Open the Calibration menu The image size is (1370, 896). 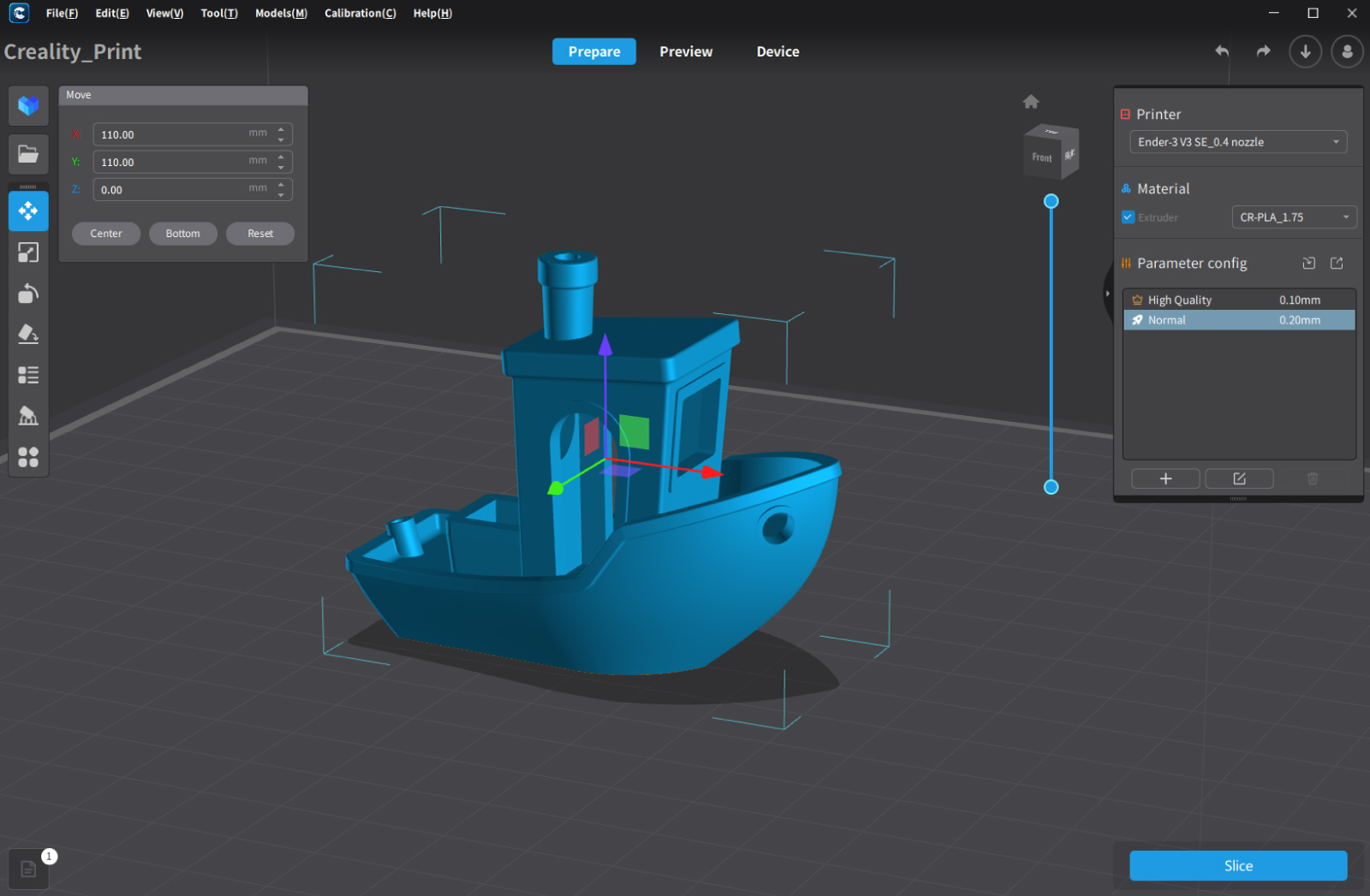360,13
